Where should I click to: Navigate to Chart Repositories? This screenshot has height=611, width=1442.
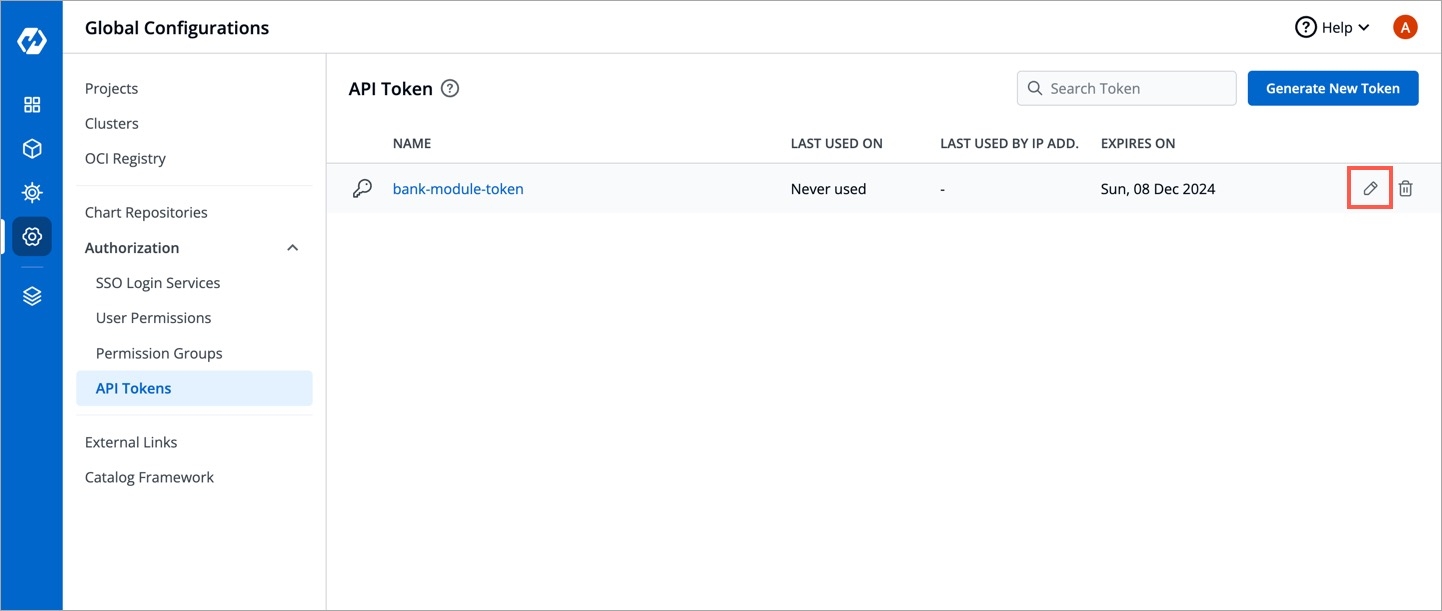pos(146,212)
